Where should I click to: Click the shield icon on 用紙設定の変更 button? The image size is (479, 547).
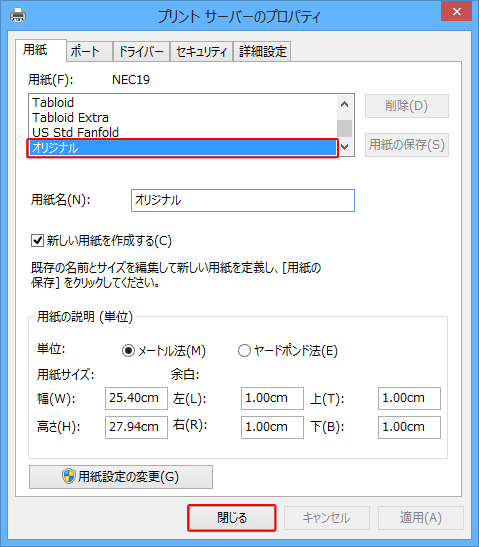coord(69,476)
